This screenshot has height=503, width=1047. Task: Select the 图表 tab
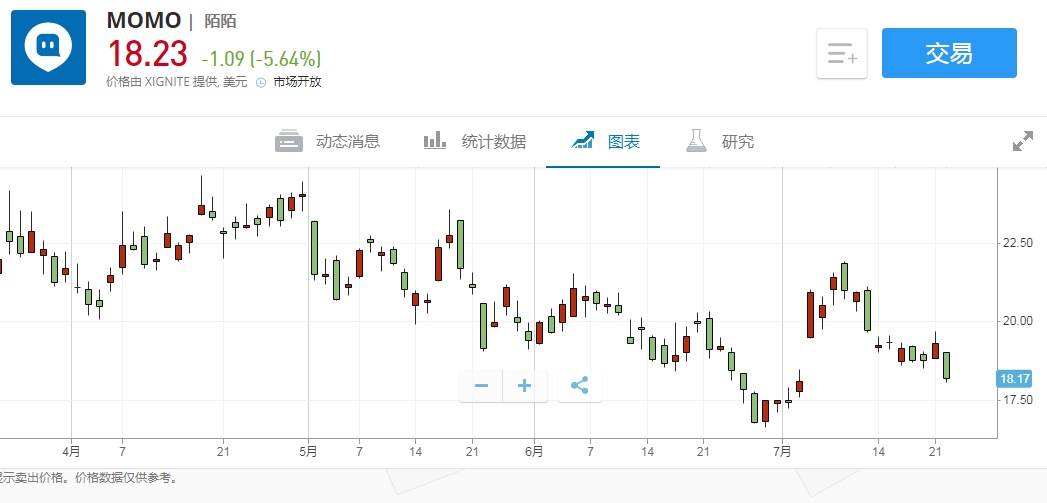click(x=624, y=142)
